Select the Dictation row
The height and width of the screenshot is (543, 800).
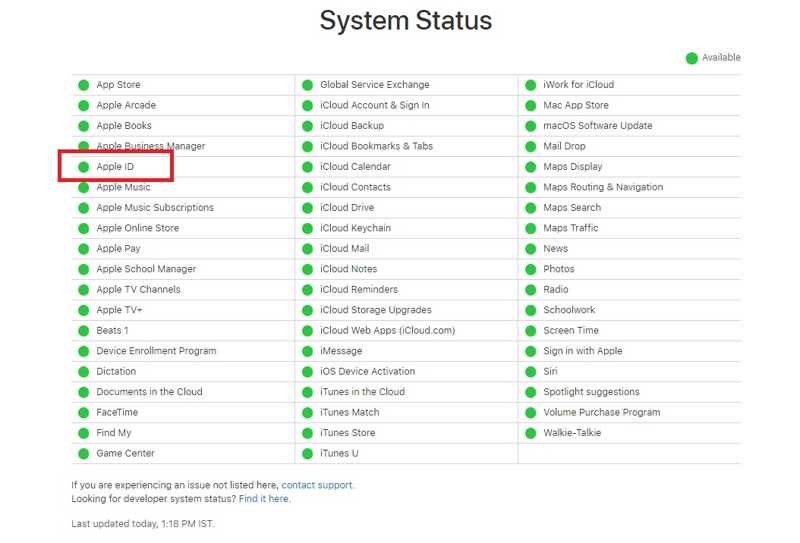(x=183, y=372)
